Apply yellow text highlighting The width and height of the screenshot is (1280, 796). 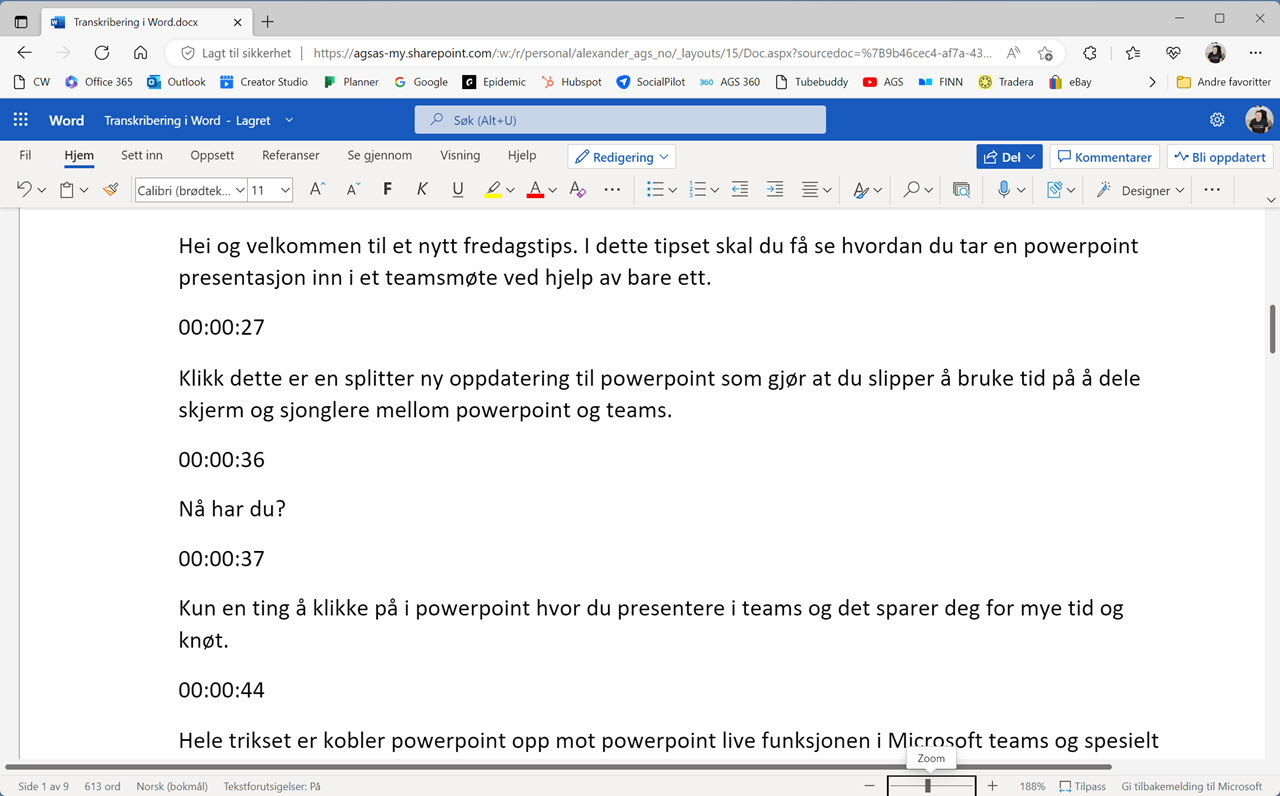click(x=495, y=189)
